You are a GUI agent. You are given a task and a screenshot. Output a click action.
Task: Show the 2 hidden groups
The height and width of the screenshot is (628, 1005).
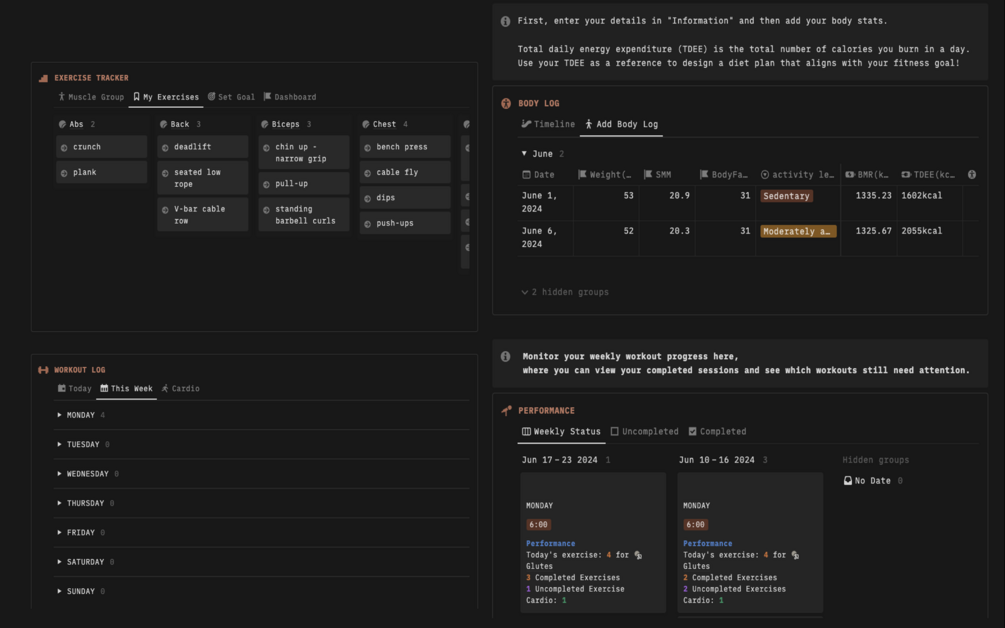(565, 292)
